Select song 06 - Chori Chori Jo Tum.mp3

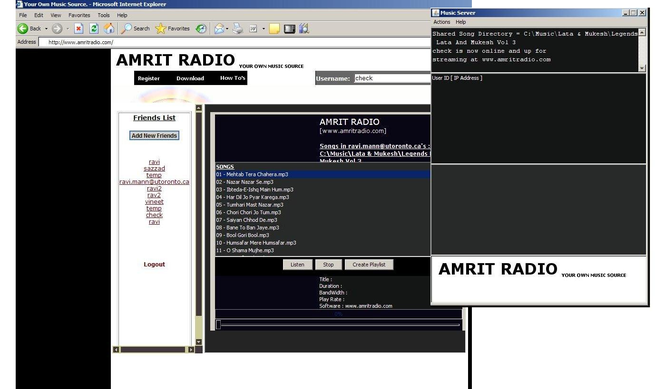coord(322,213)
